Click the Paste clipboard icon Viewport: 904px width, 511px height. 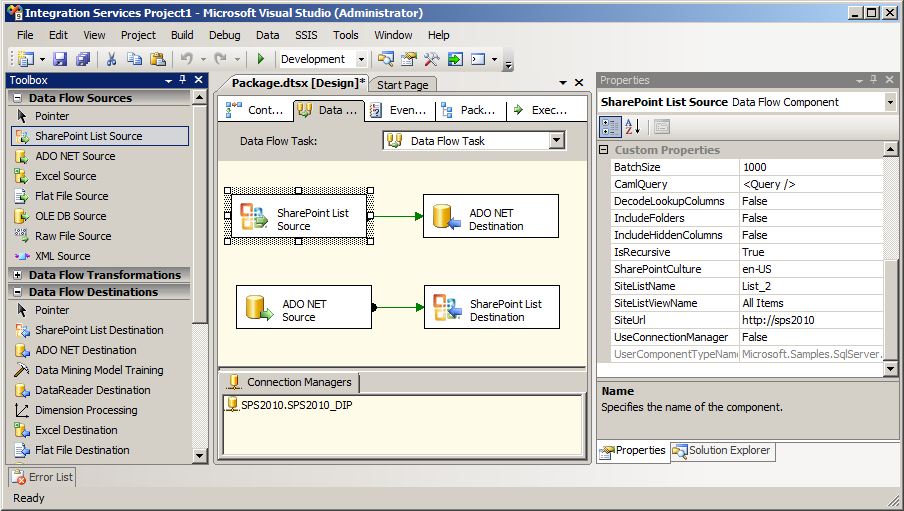(157, 59)
